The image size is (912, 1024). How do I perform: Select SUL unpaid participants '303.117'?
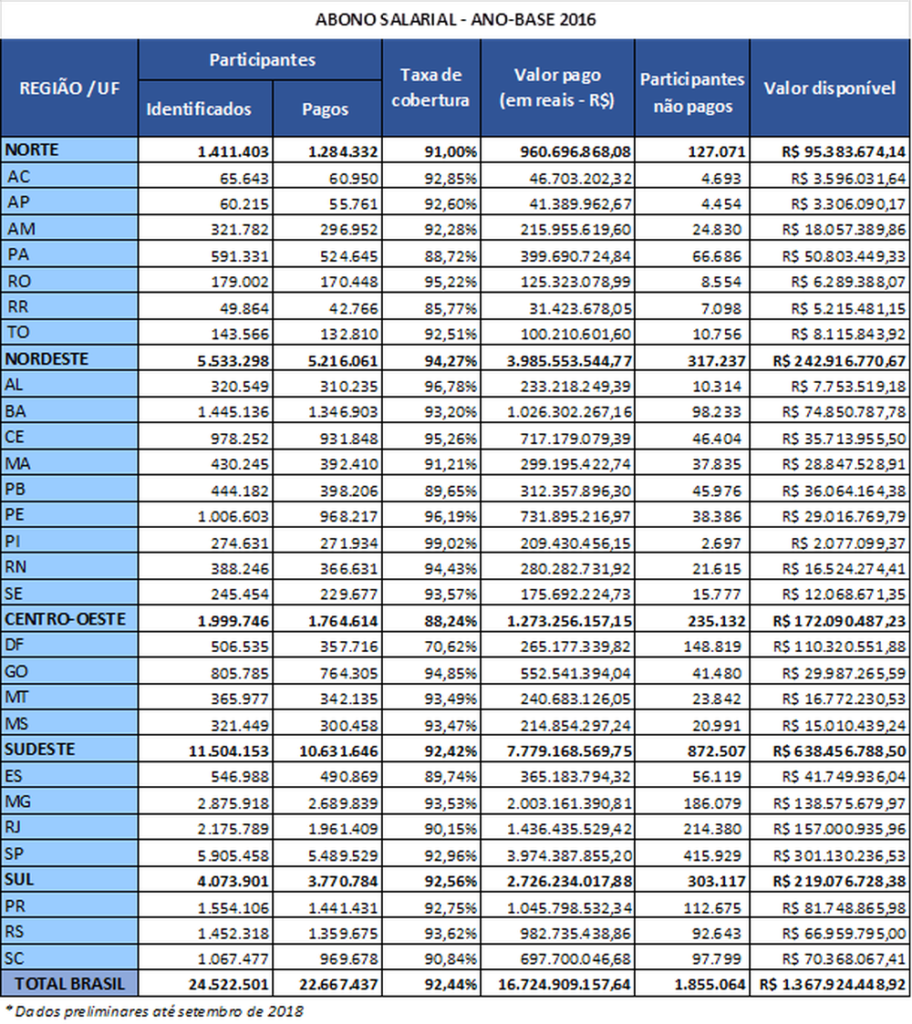(716, 881)
